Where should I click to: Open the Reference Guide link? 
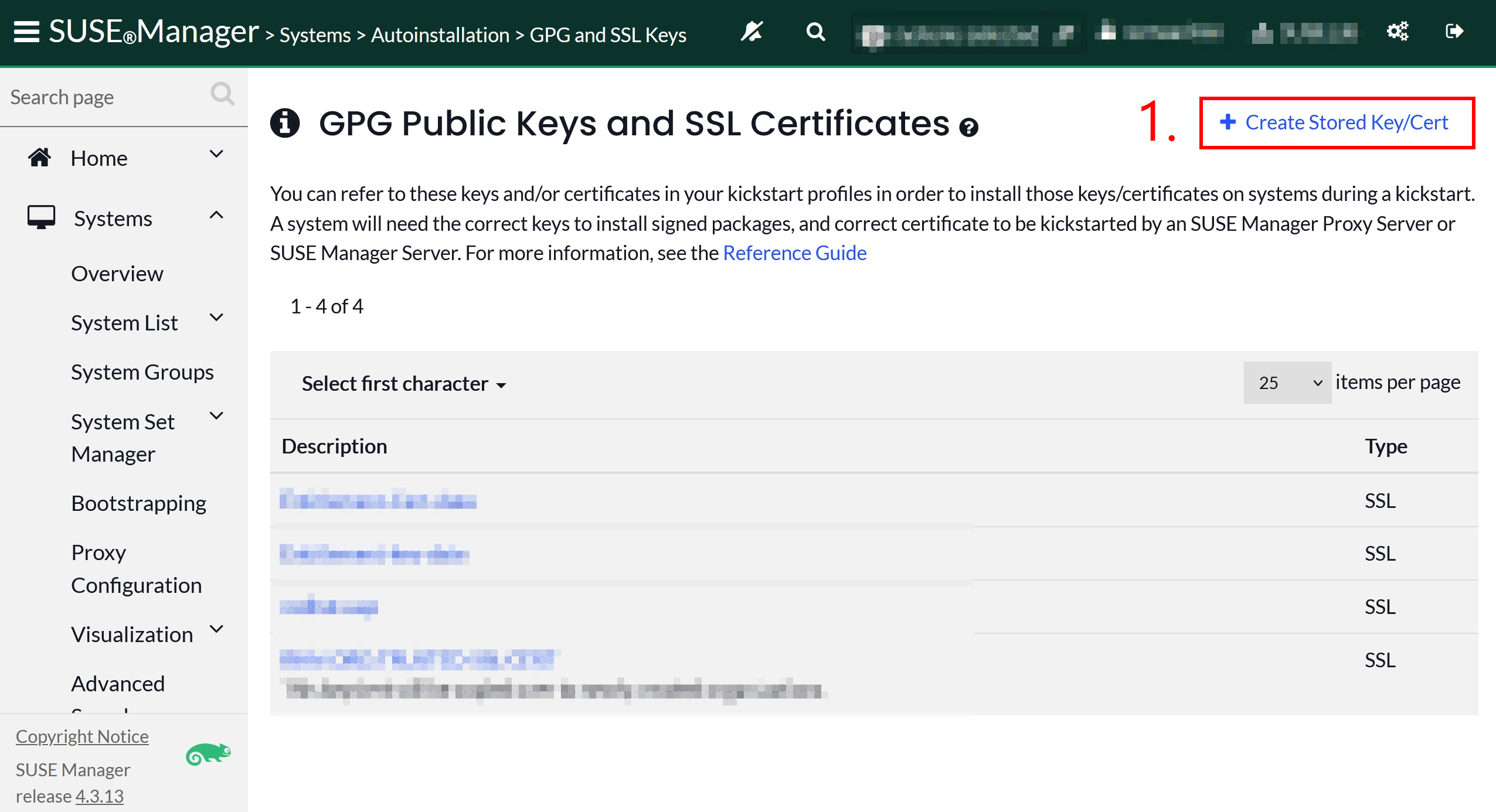pos(795,253)
